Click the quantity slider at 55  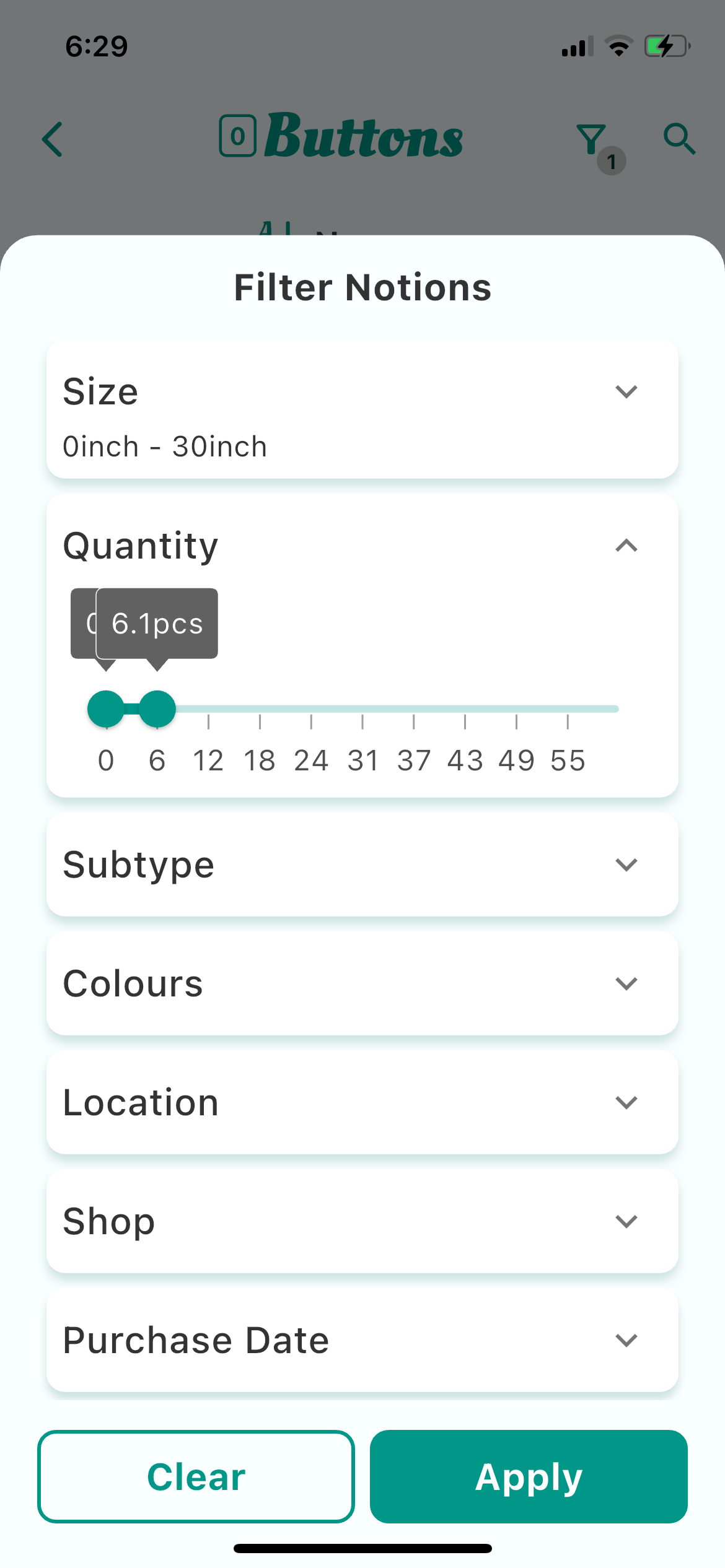pos(568,709)
